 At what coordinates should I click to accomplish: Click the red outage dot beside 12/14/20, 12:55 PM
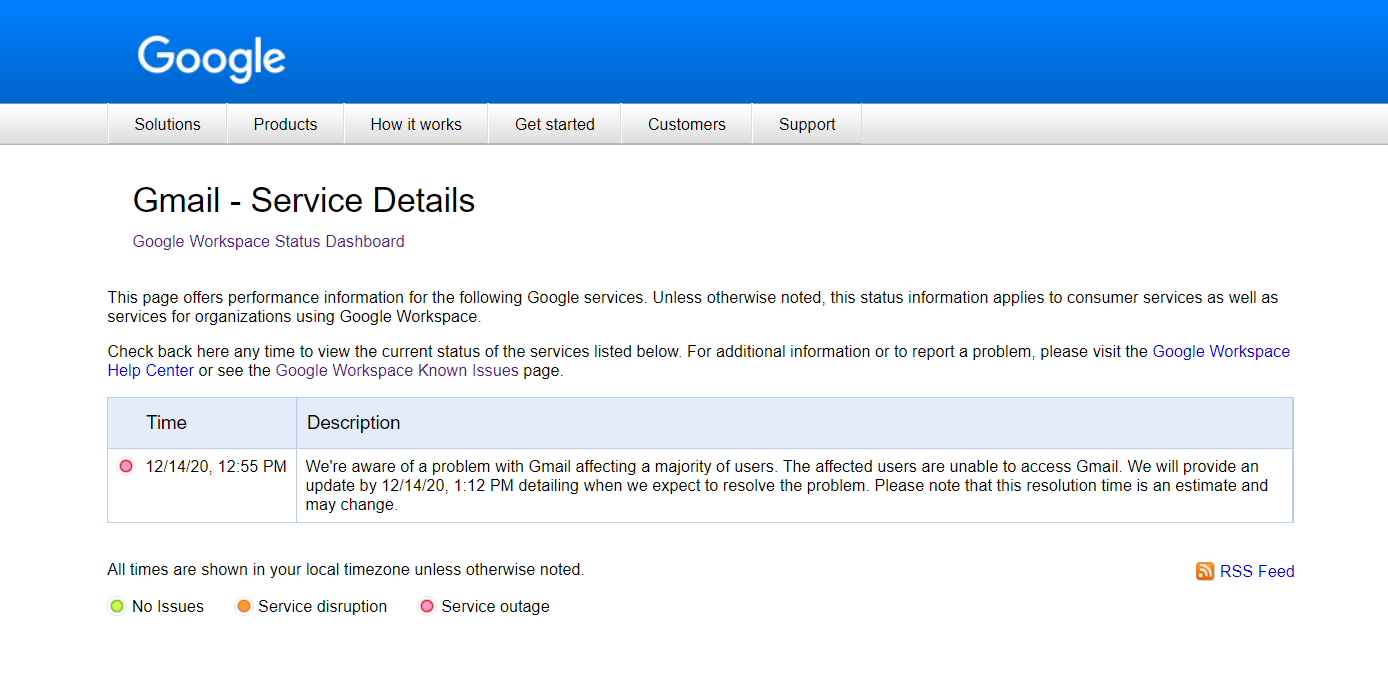point(126,466)
